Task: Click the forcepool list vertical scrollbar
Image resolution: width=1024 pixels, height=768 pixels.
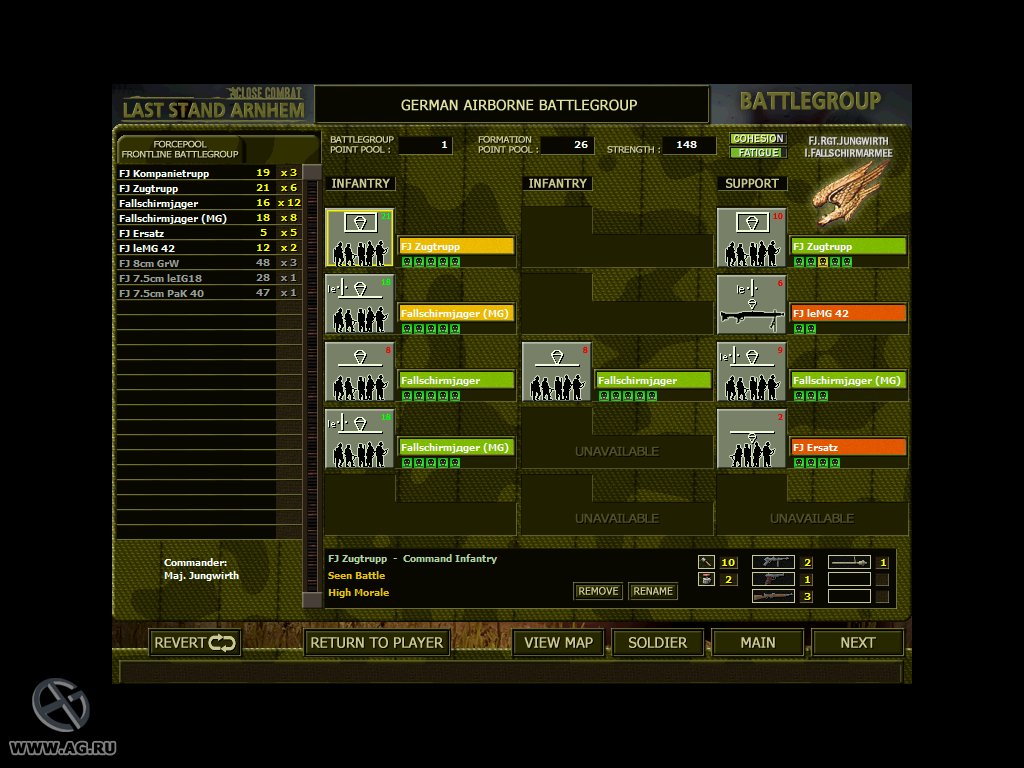Action: pos(312,380)
